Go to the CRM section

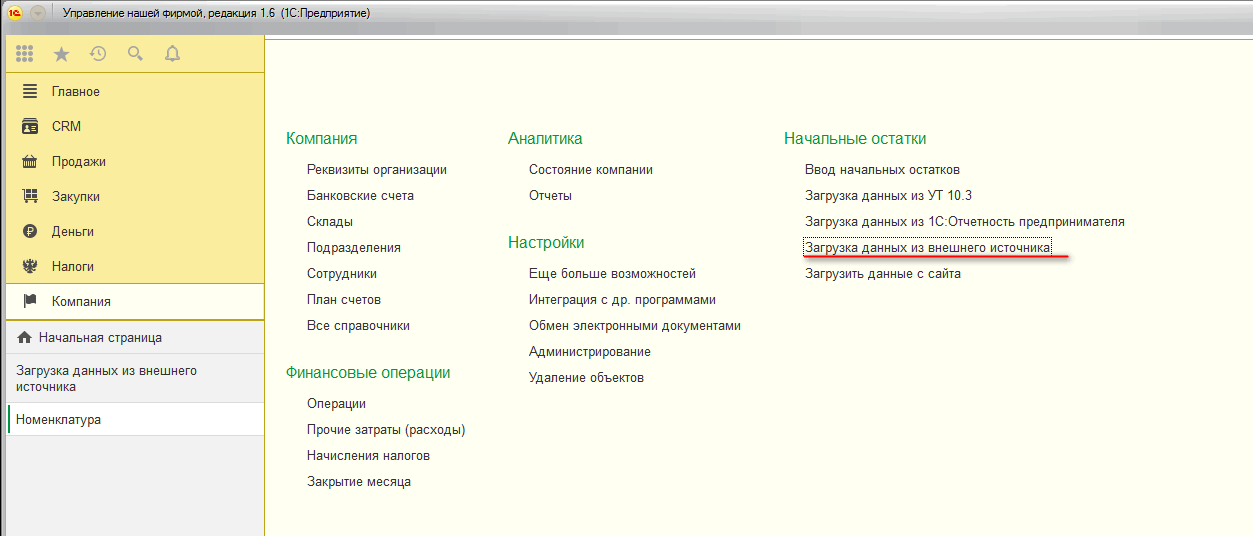click(66, 126)
